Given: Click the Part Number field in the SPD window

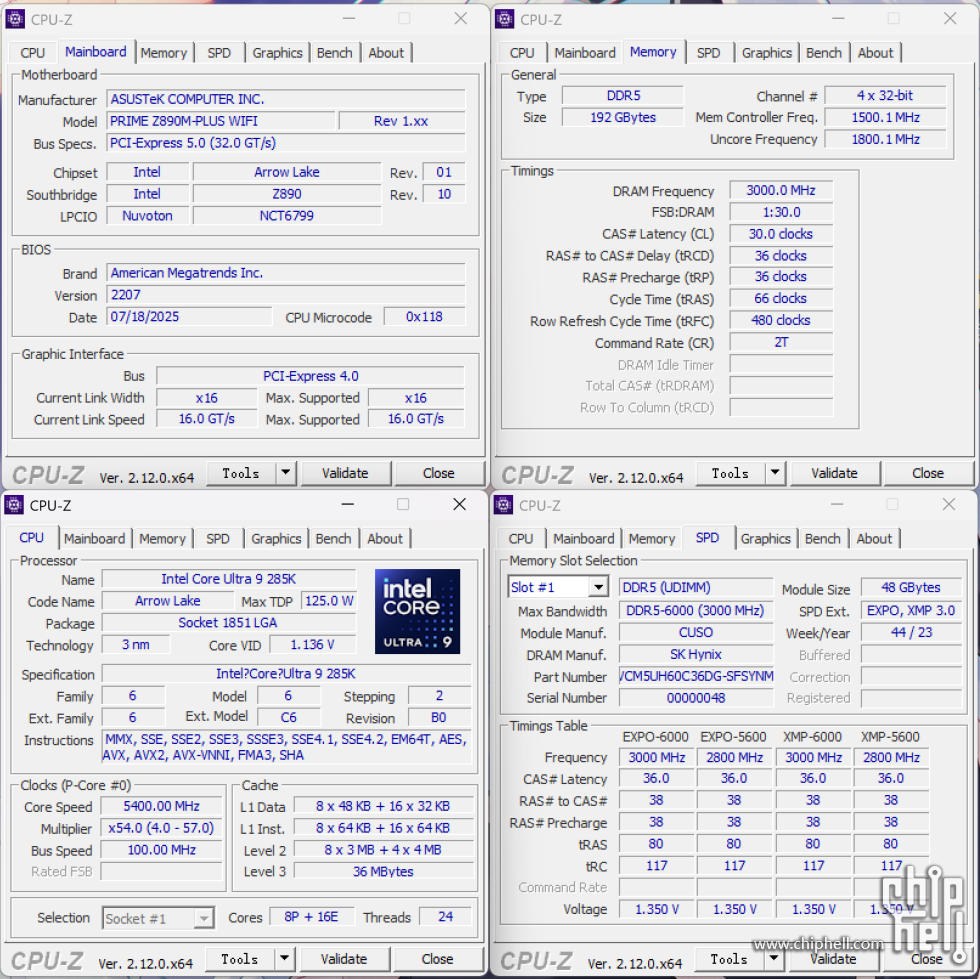Looking at the screenshot, I should pos(696,676).
